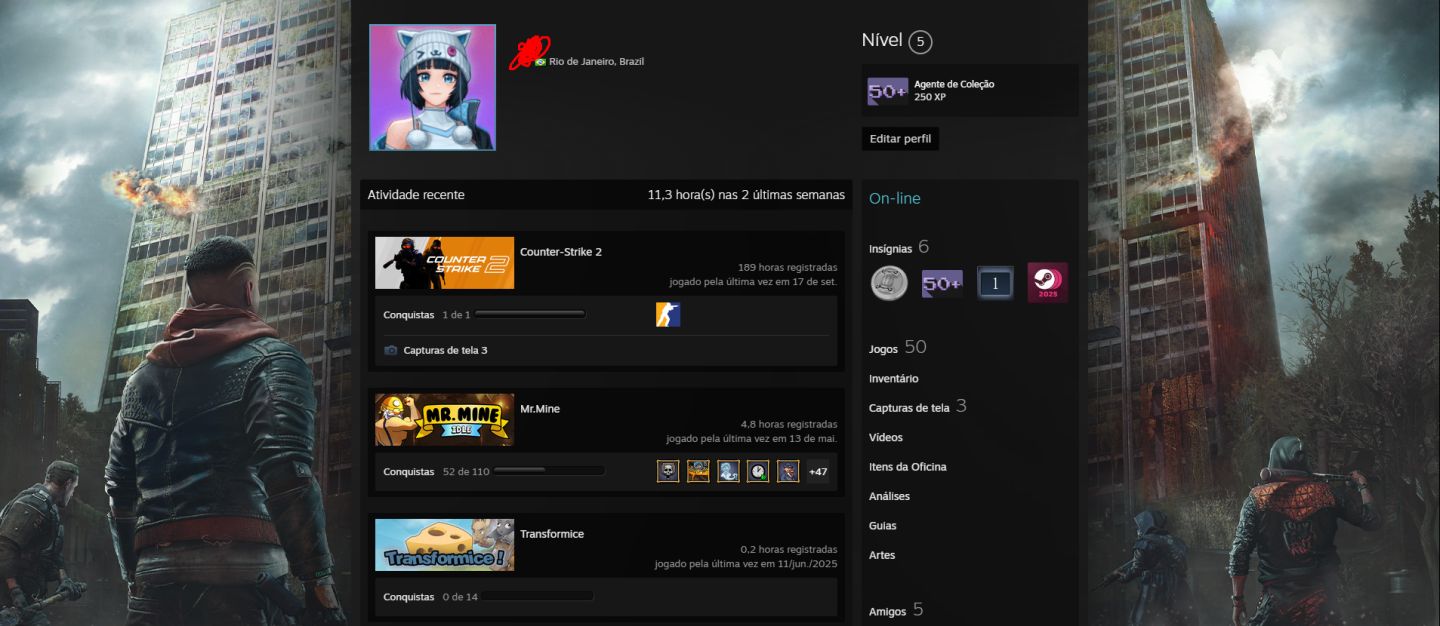Viewport: 1440px width, 626px height.
Task: Open Jogos 50 list
Action: pos(898,347)
